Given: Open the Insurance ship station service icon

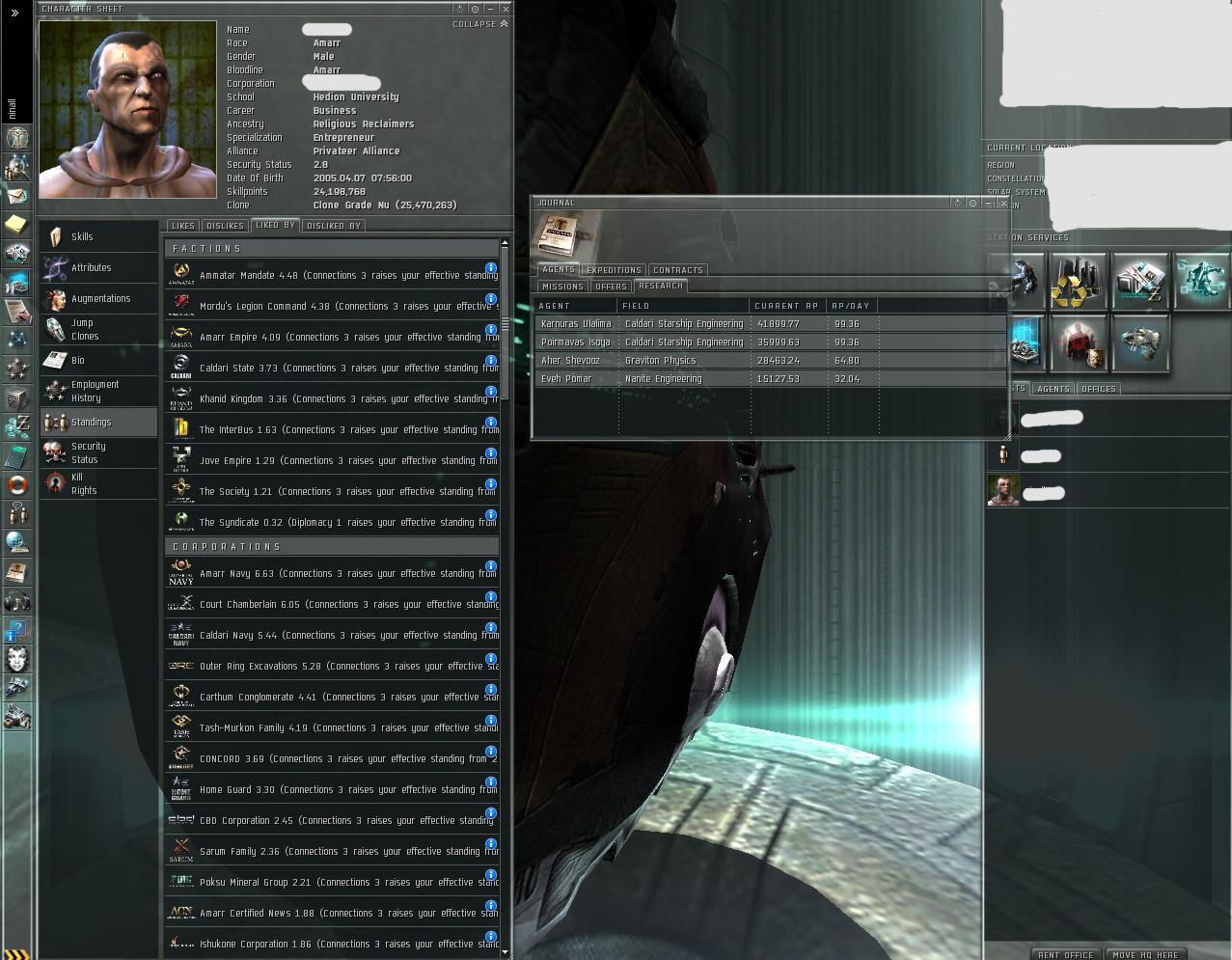Looking at the screenshot, I should pos(1140,343).
